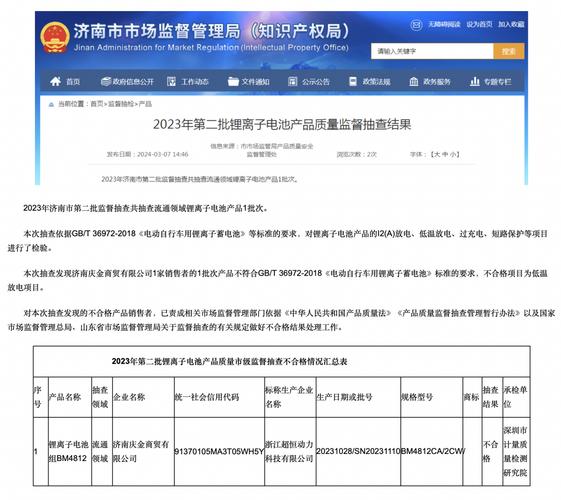Click the 政策法规 book icon
Image resolution: width=561 pixels, height=500 pixels.
click(x=353, y=82)
